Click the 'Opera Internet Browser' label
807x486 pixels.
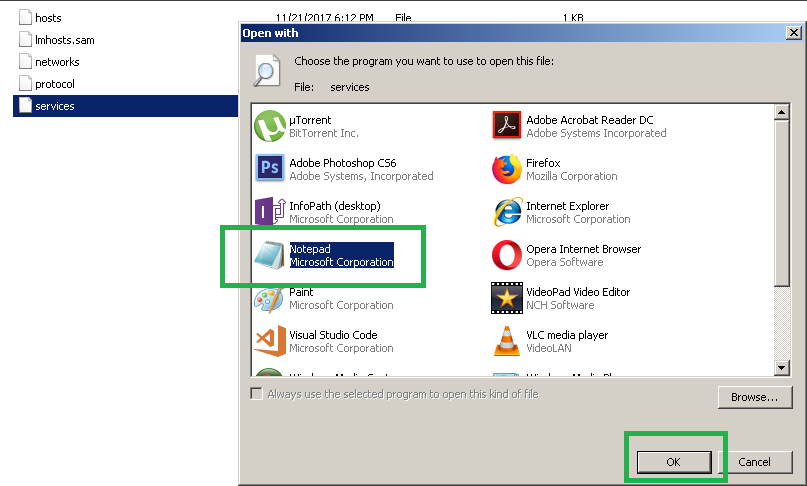pyautogui.click(x=584, y=249)
